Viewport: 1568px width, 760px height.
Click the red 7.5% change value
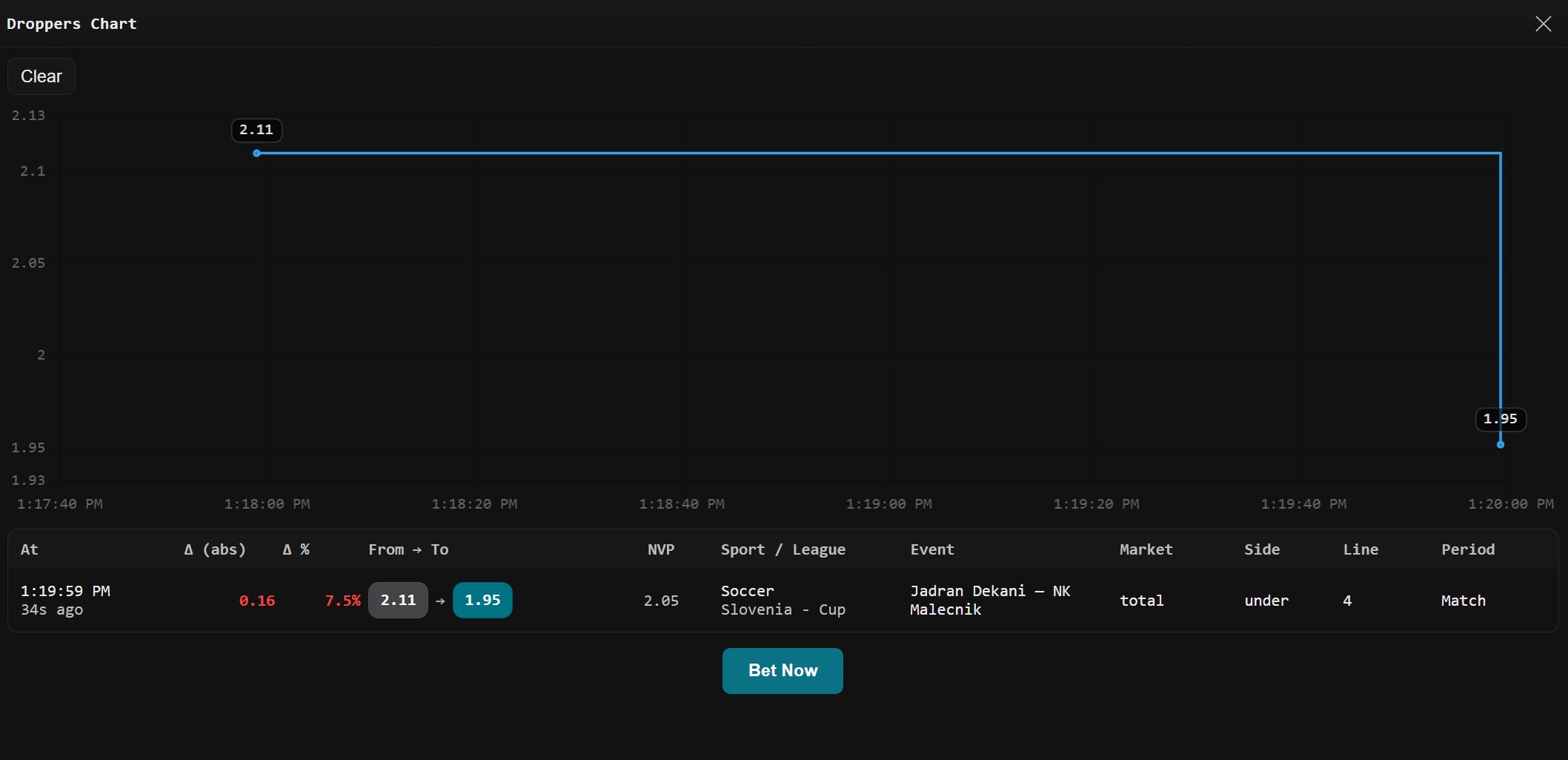click(x=342, y=600)
